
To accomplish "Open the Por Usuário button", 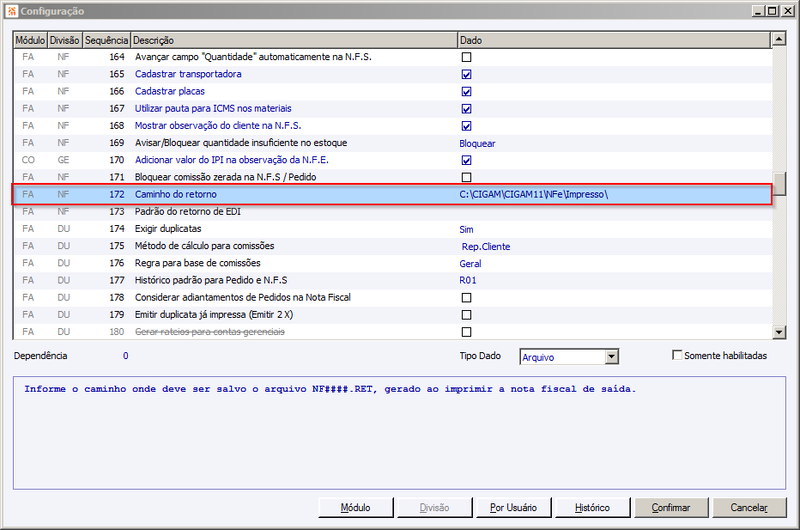I will point(513,508).
